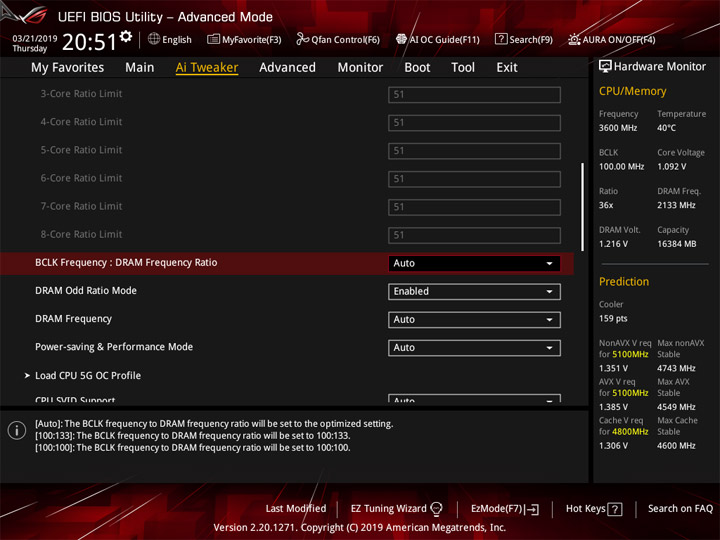This screenshot has width=720, height=540.
Task: Click the 16384 MB capacity value
Action: [676, 244]
